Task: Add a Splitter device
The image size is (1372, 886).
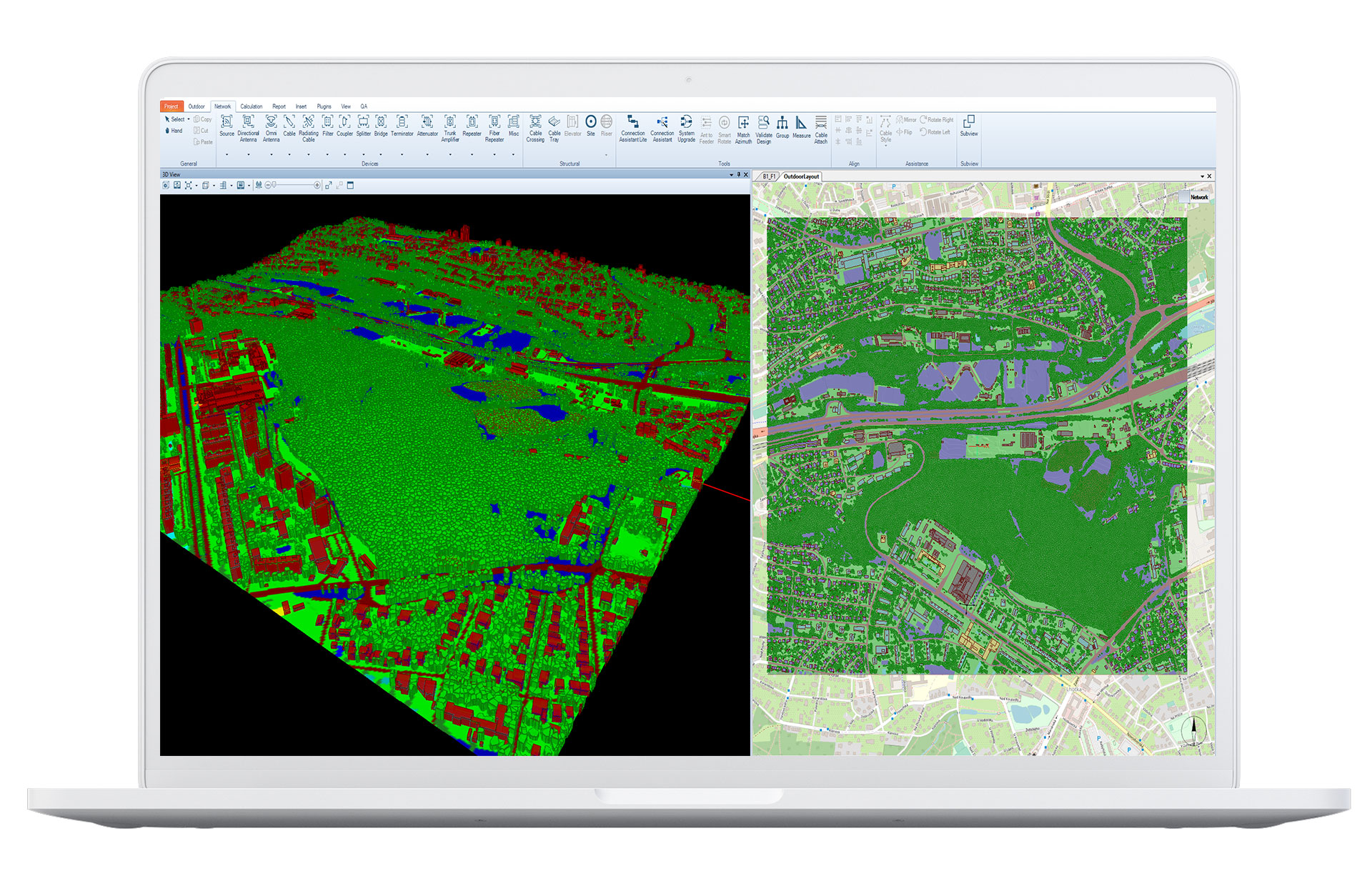Action: pos(363,125)
